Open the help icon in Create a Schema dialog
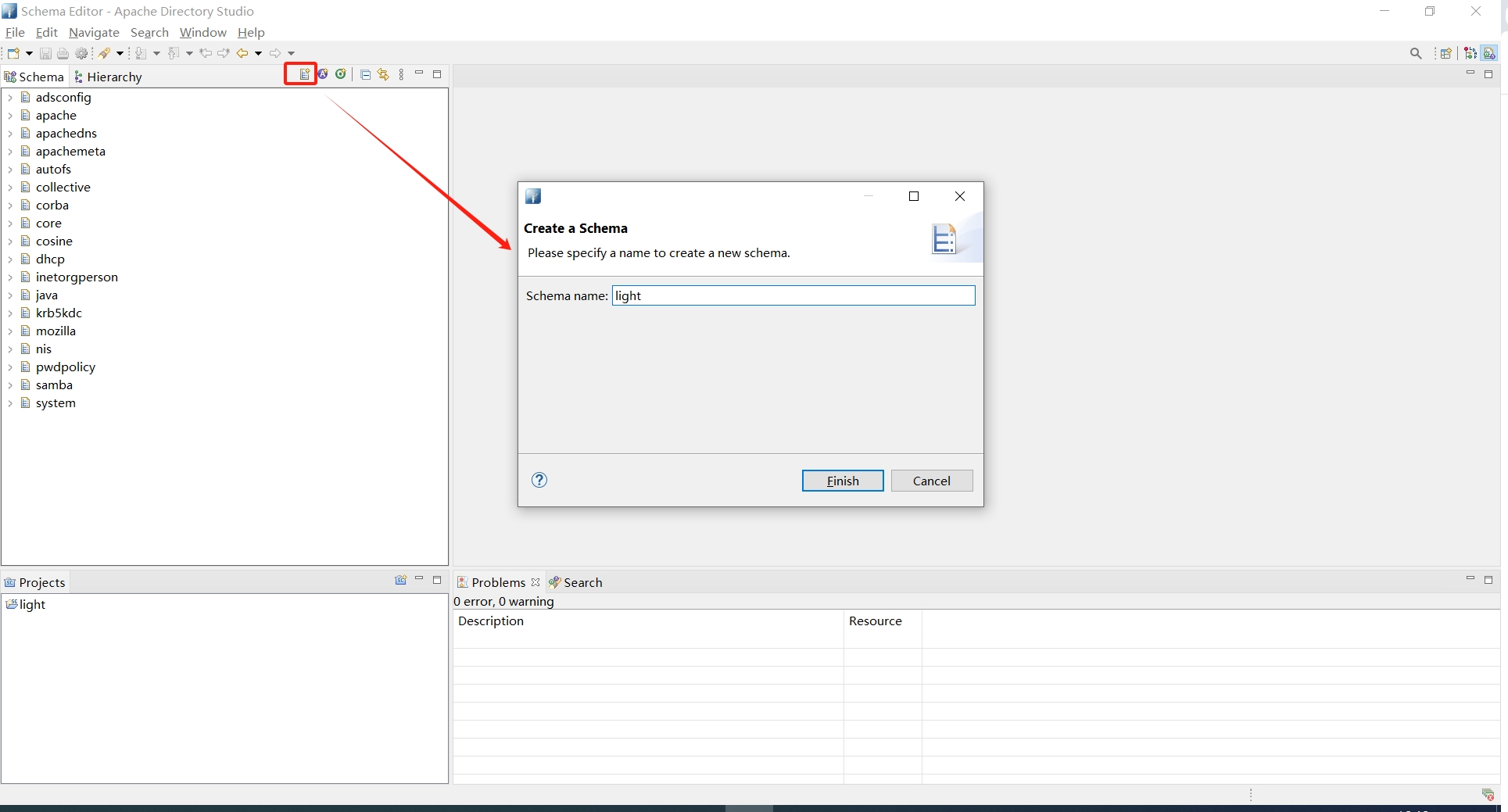 point(539,480)
